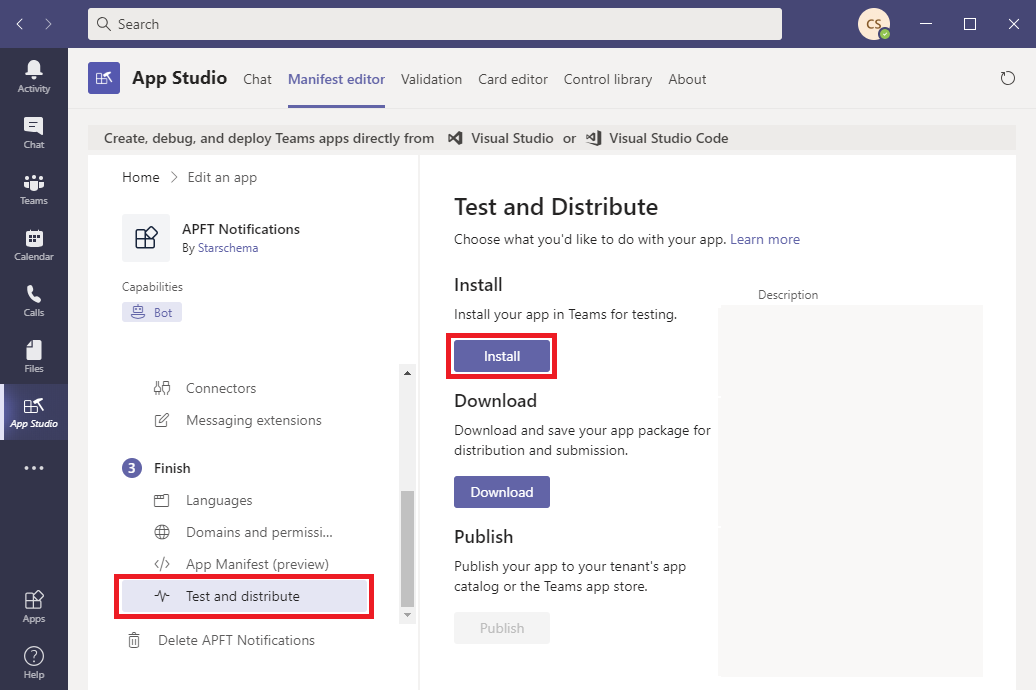Click the disabled Publish button
The image size is (1036, 690).
501,628
